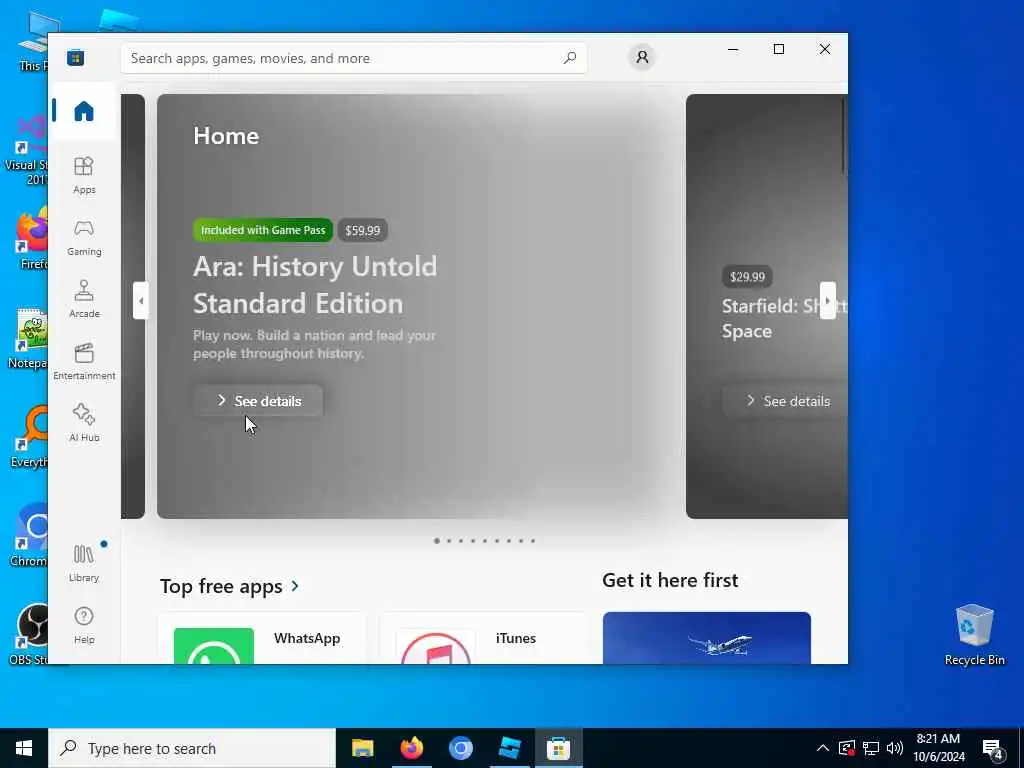Click the Store page vertical scrollbar

pyautogui.click(x=843, y=136)
